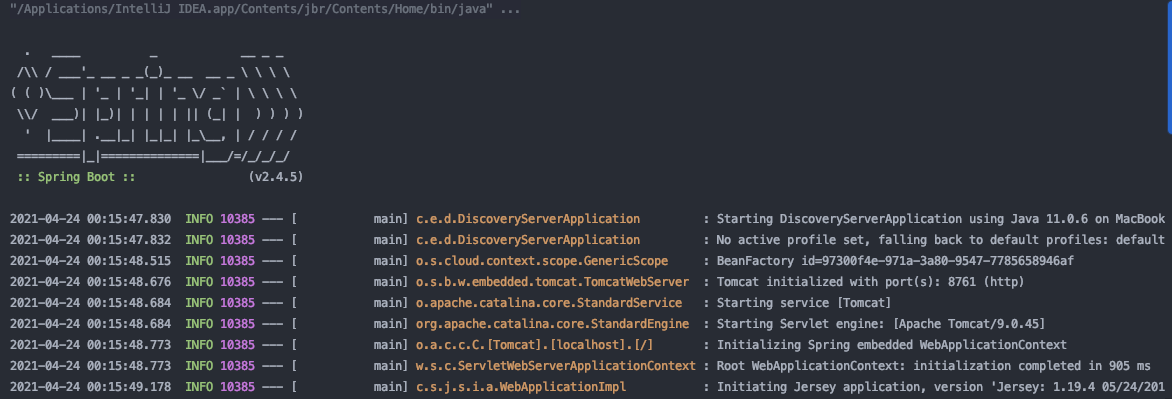1172x399 pixels.
Task: Click 'c.e.d.DiscoveryServerApplication' in the 47.830 row
Action: coord(528,219)
